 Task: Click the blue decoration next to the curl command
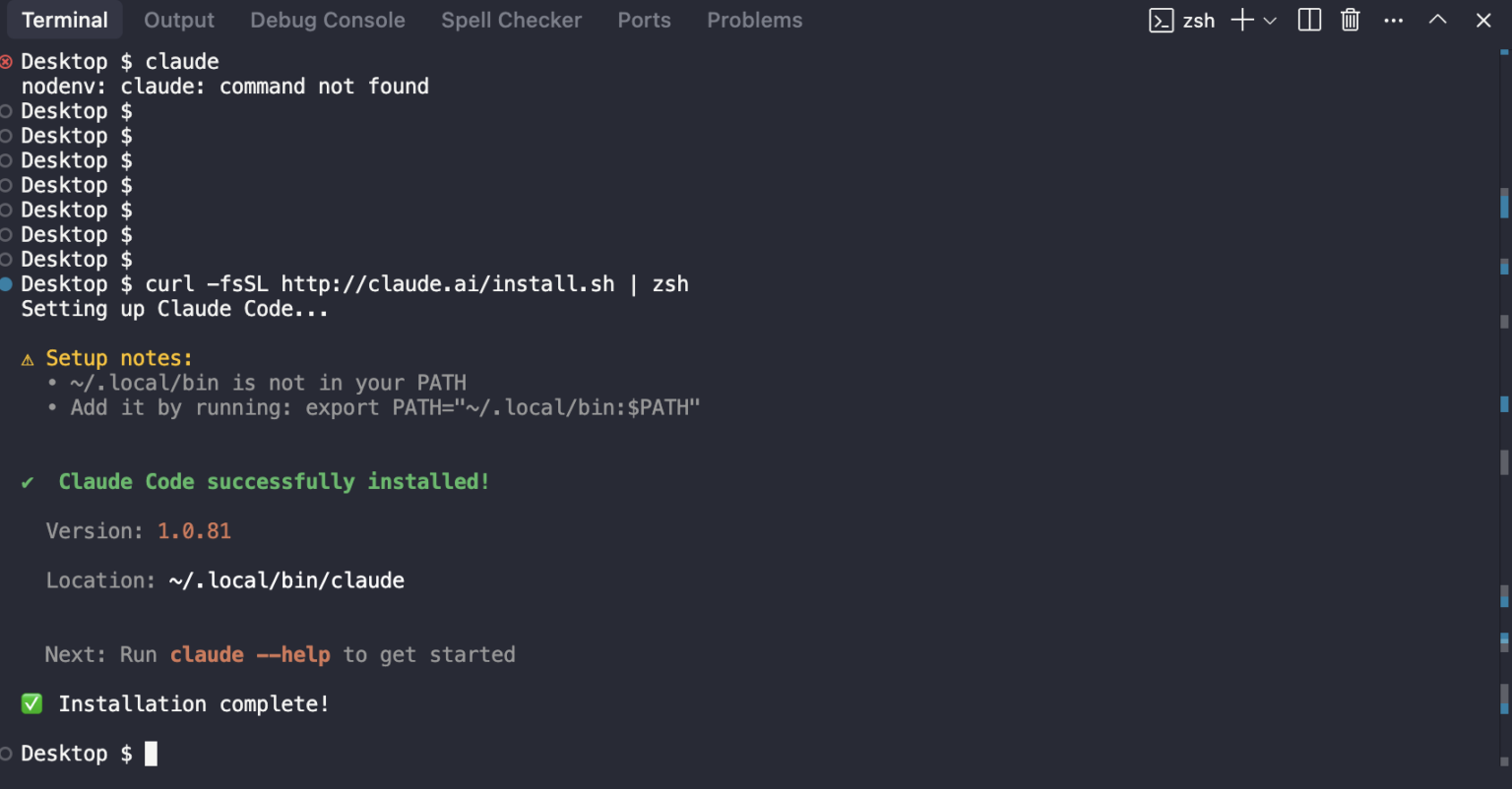(x=9, y=283)
